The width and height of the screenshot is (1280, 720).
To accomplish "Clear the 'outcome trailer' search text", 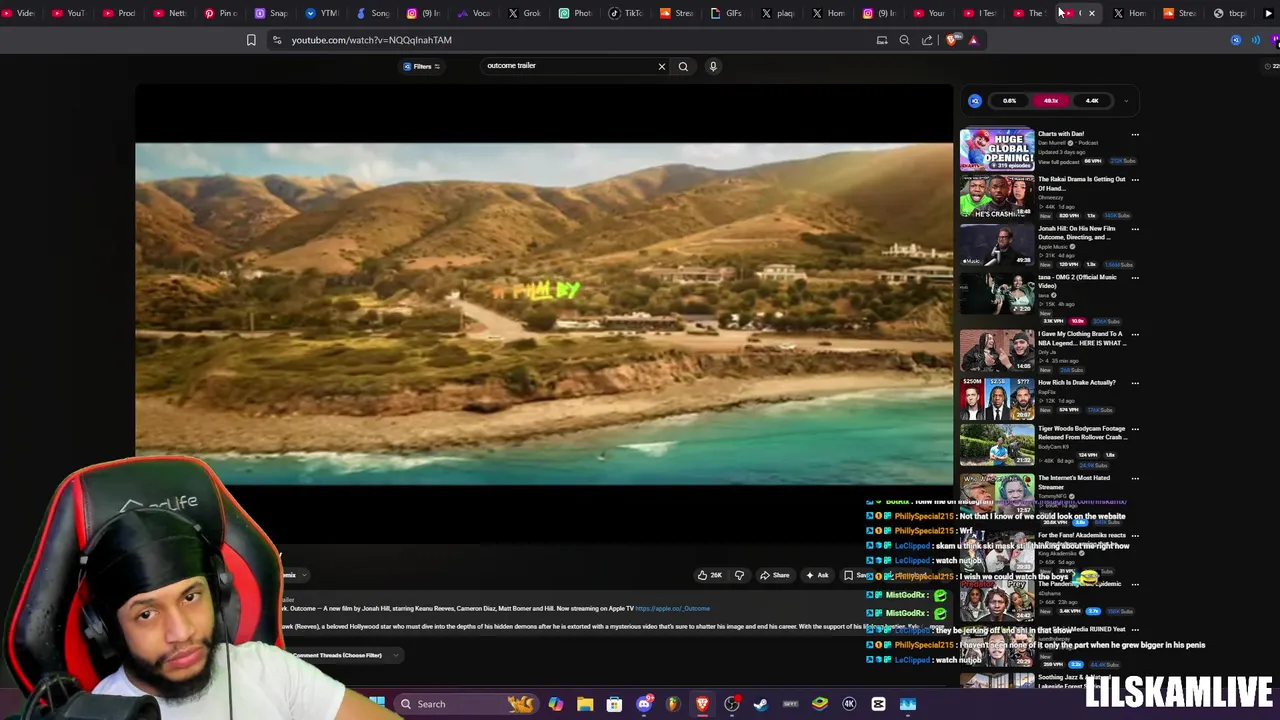I will [x=661, y=66].
